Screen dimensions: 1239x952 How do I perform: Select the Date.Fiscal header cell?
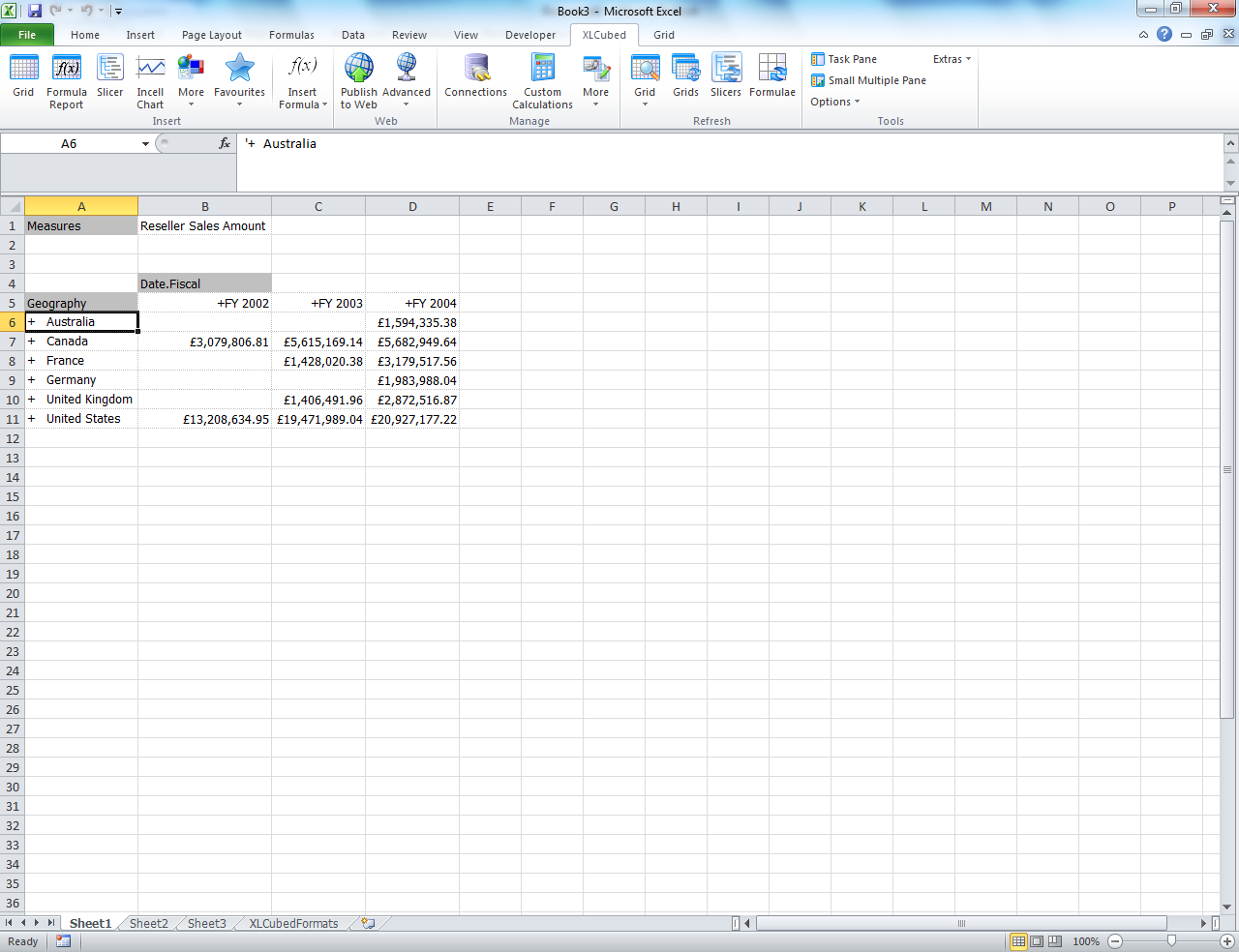204,283
